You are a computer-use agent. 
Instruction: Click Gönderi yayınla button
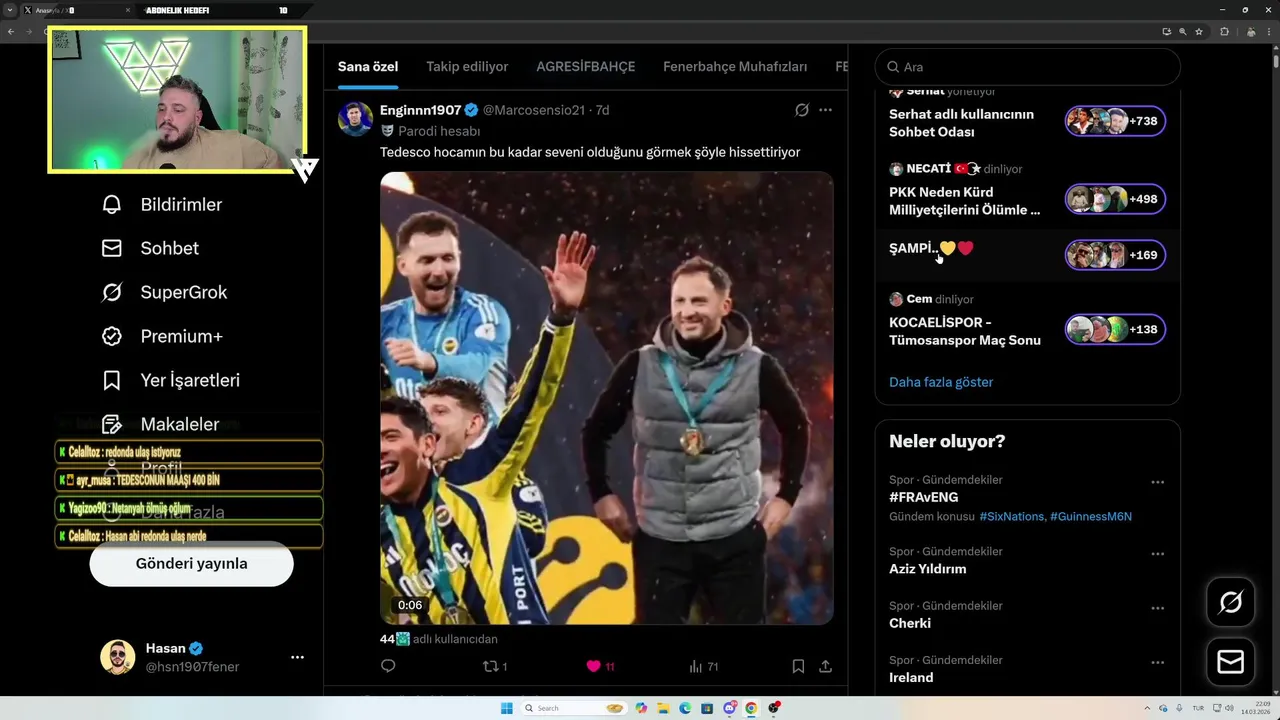[x=192, y=564]
